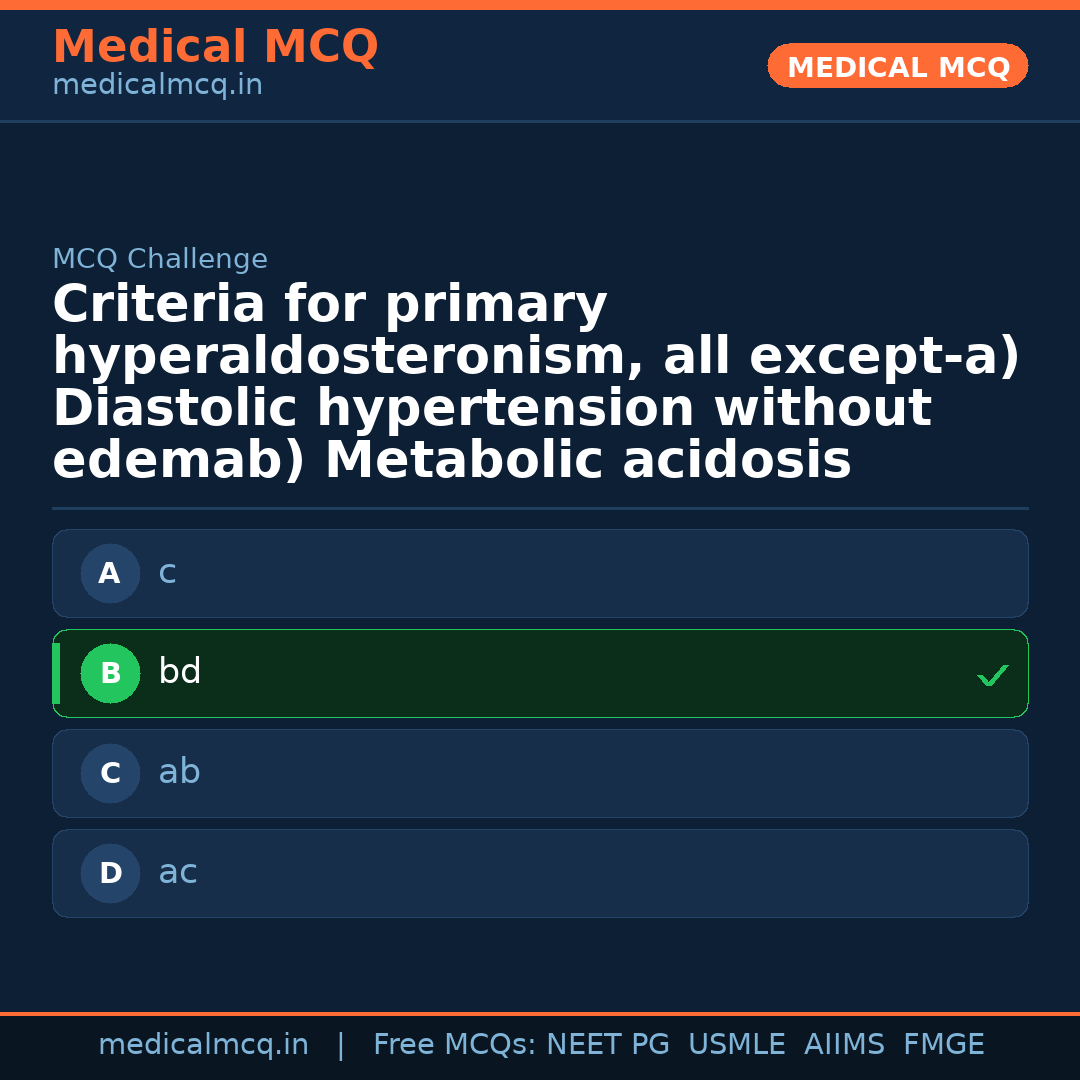Click the FMGE text in the footer
The width and height of the screenshot is (1080, 1080).
(943, 1044)
